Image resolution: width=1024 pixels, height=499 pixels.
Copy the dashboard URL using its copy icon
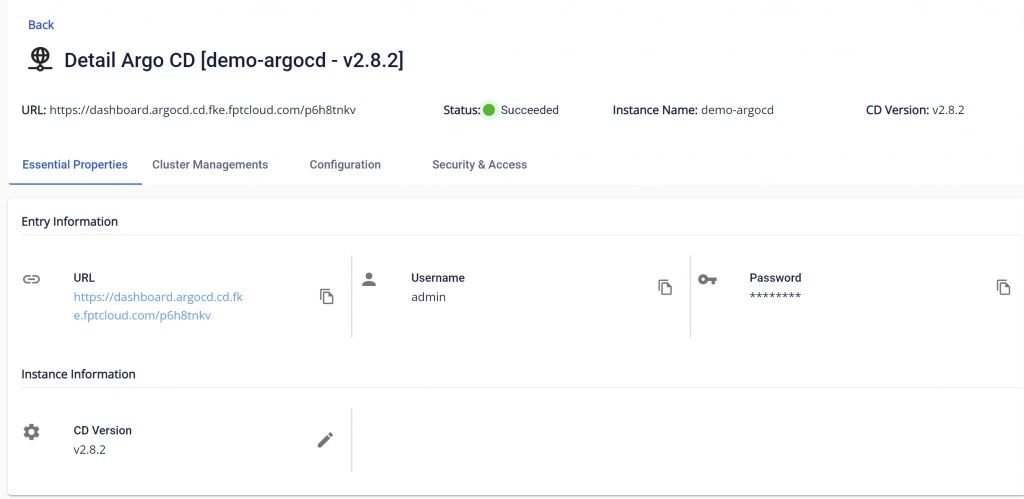point(327,296)
